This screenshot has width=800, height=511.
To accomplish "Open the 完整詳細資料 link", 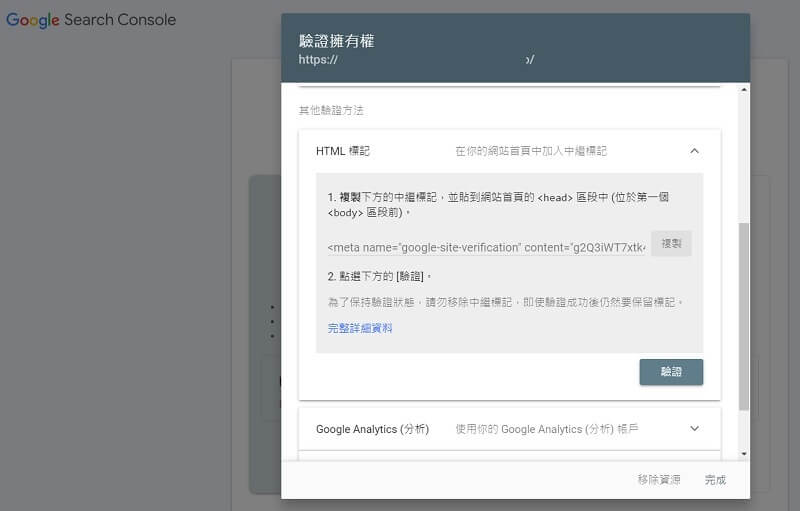I will (x=360, y=328).
